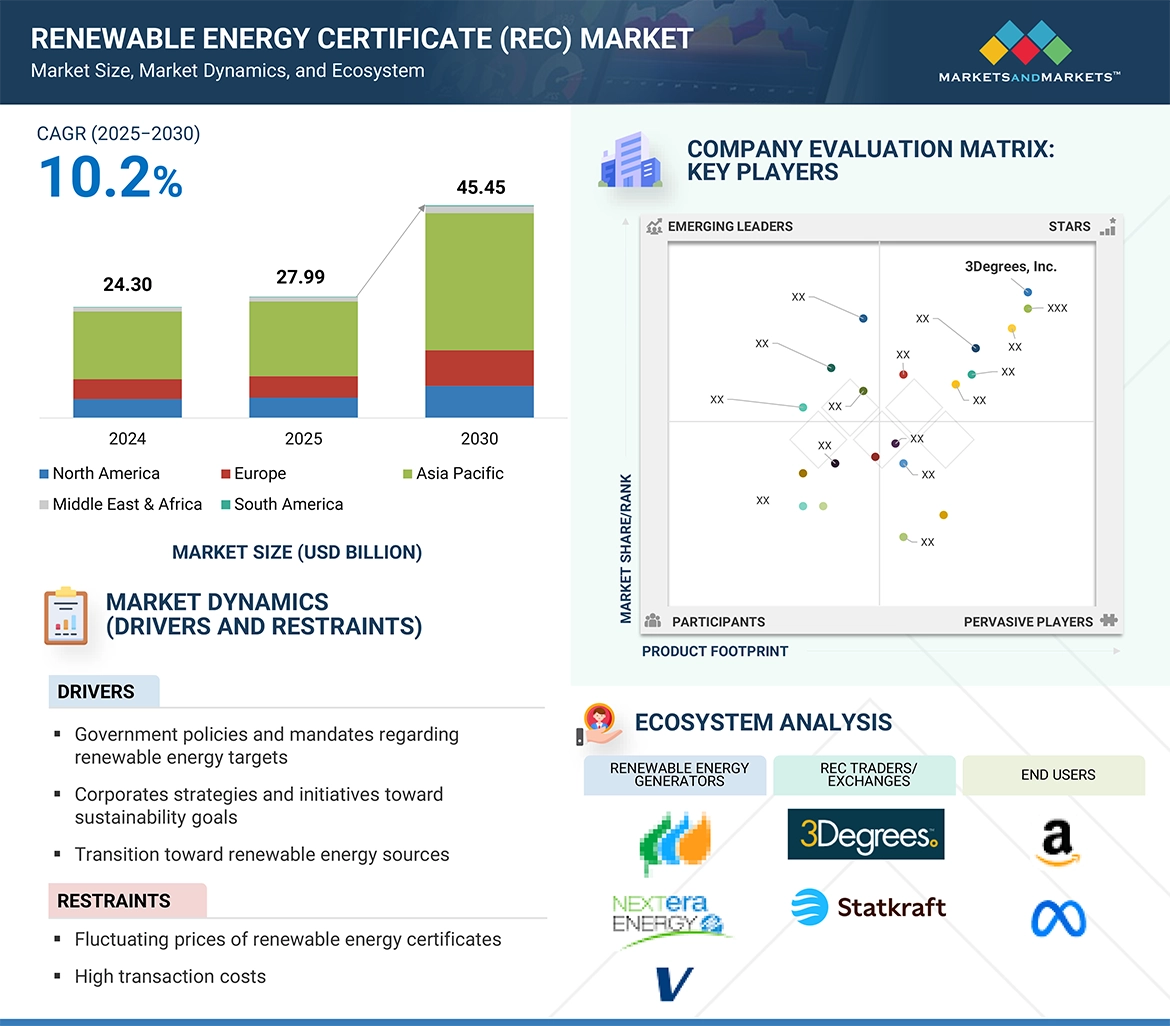Click the Asia Pacific legend color swatch

pyautogui.click(x=408, y=474)
